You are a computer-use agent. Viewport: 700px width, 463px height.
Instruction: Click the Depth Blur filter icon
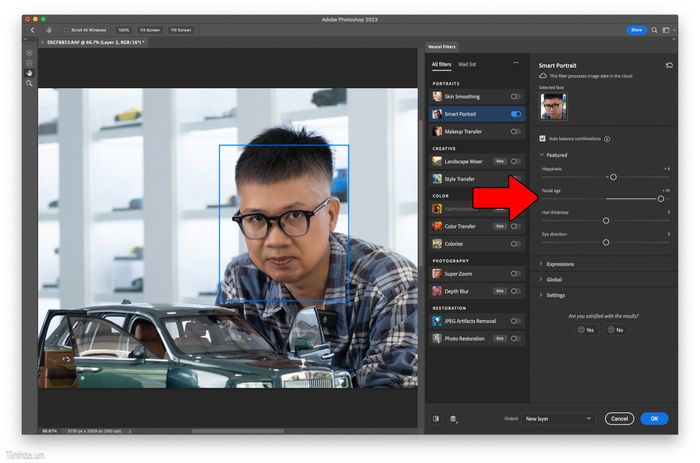[x=437, y=291]
